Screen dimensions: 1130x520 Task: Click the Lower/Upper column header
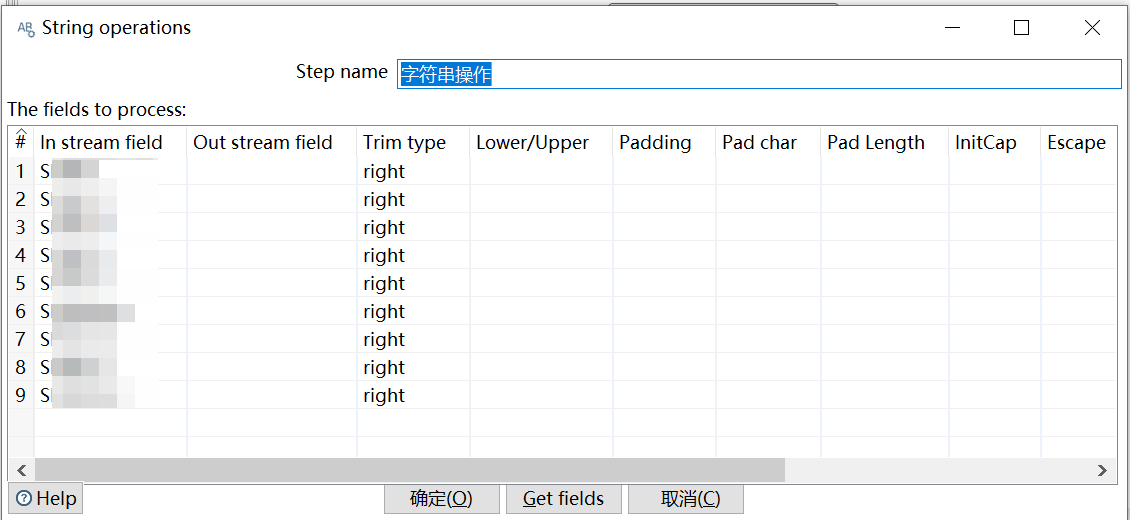click(541, 143)
